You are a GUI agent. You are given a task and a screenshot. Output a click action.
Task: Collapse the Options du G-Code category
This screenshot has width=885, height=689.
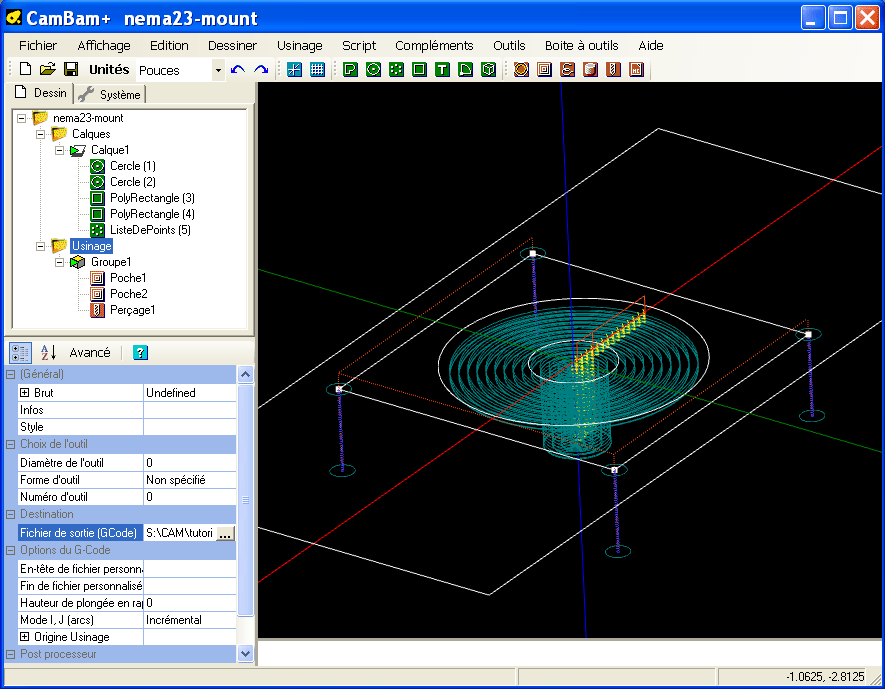10,550
